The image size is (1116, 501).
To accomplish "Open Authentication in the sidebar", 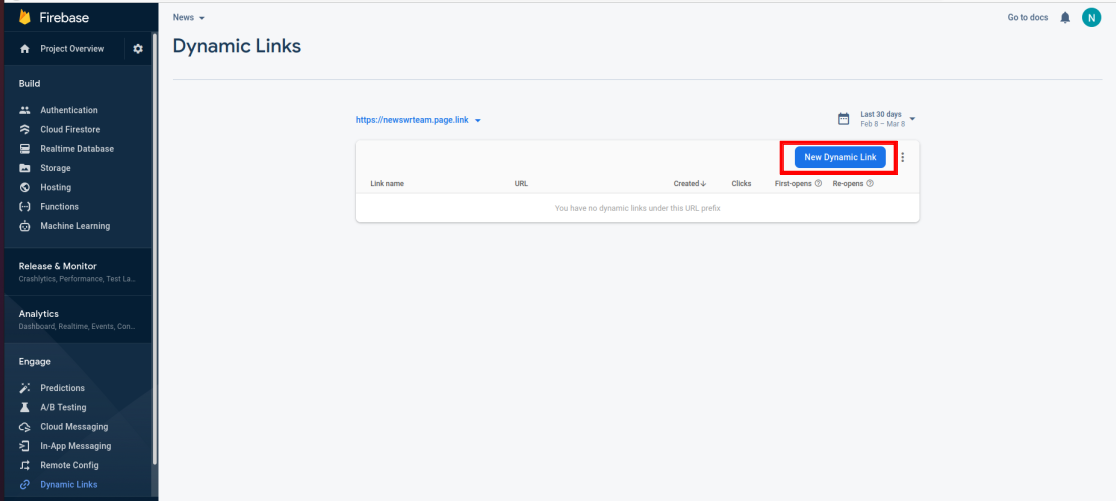I will click(68, 110).
